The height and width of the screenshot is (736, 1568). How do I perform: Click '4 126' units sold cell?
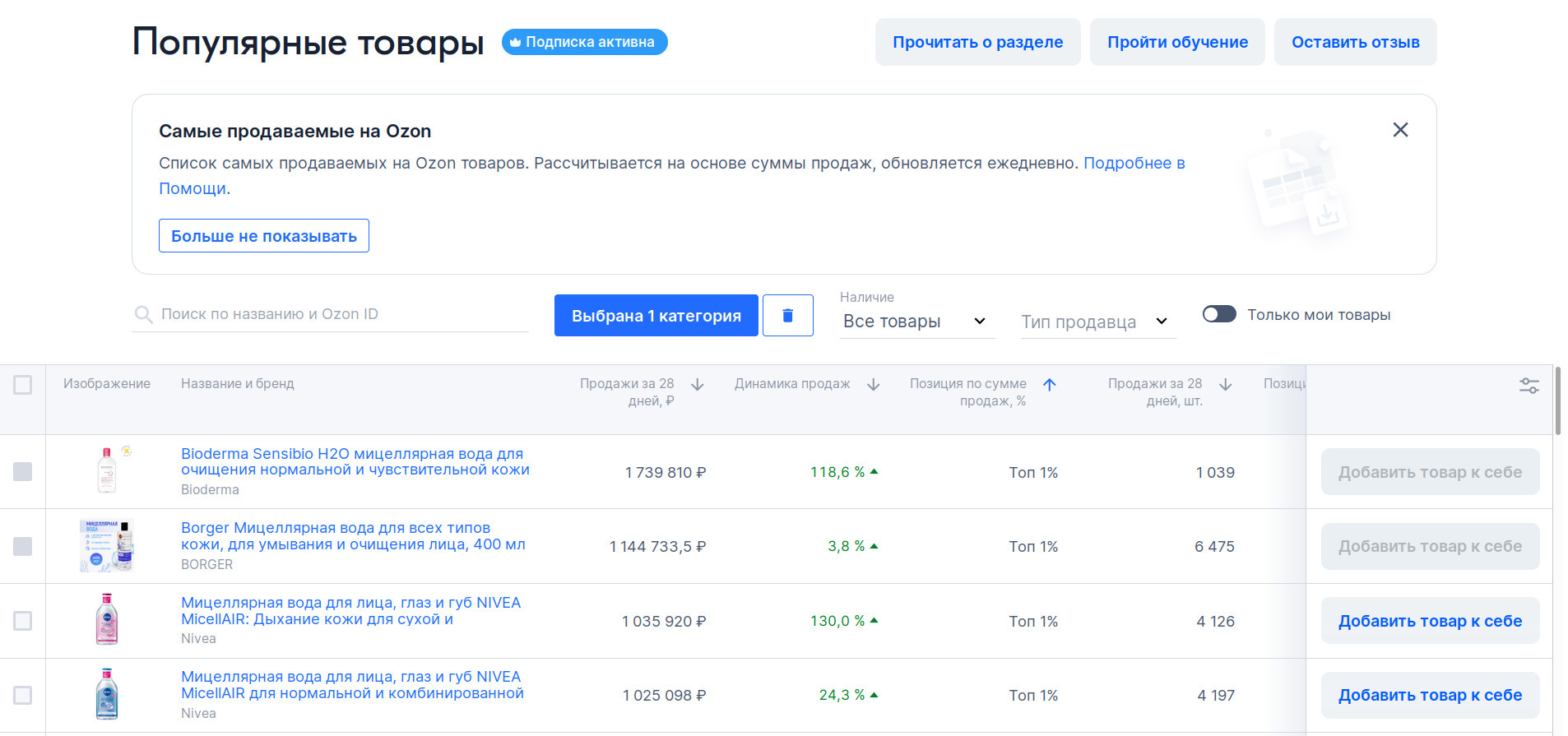(x=1215, y=621)
